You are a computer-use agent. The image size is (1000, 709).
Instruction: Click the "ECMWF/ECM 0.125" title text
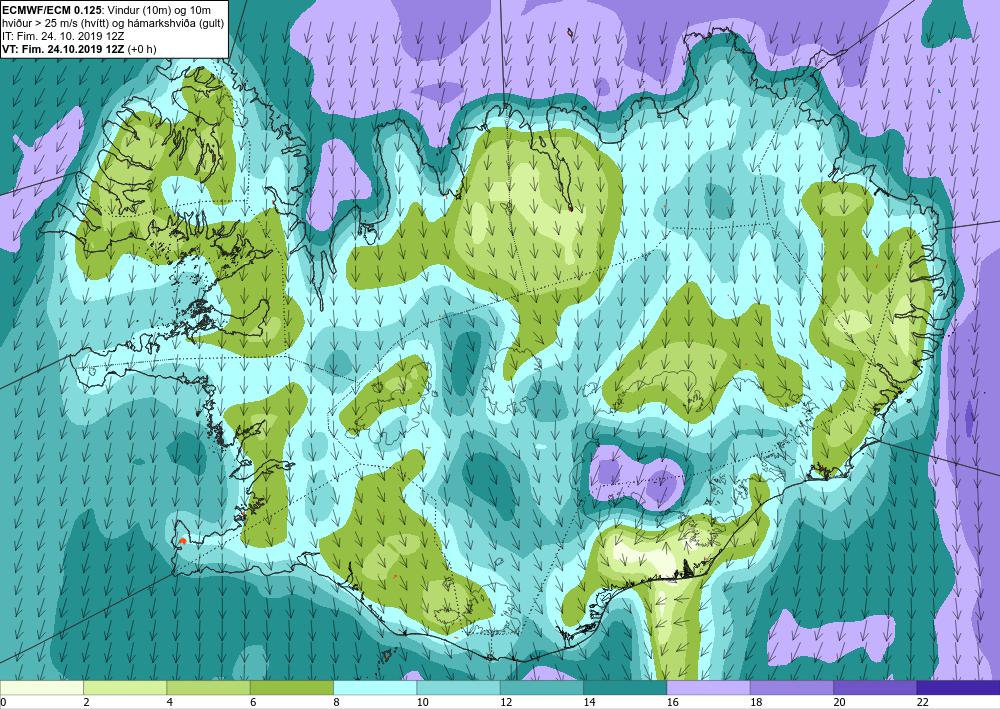point(52,10)
